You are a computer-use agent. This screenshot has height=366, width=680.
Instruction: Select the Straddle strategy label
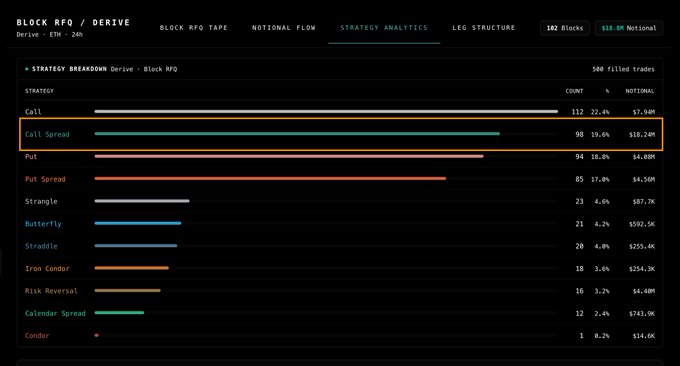tap(41, 246)
